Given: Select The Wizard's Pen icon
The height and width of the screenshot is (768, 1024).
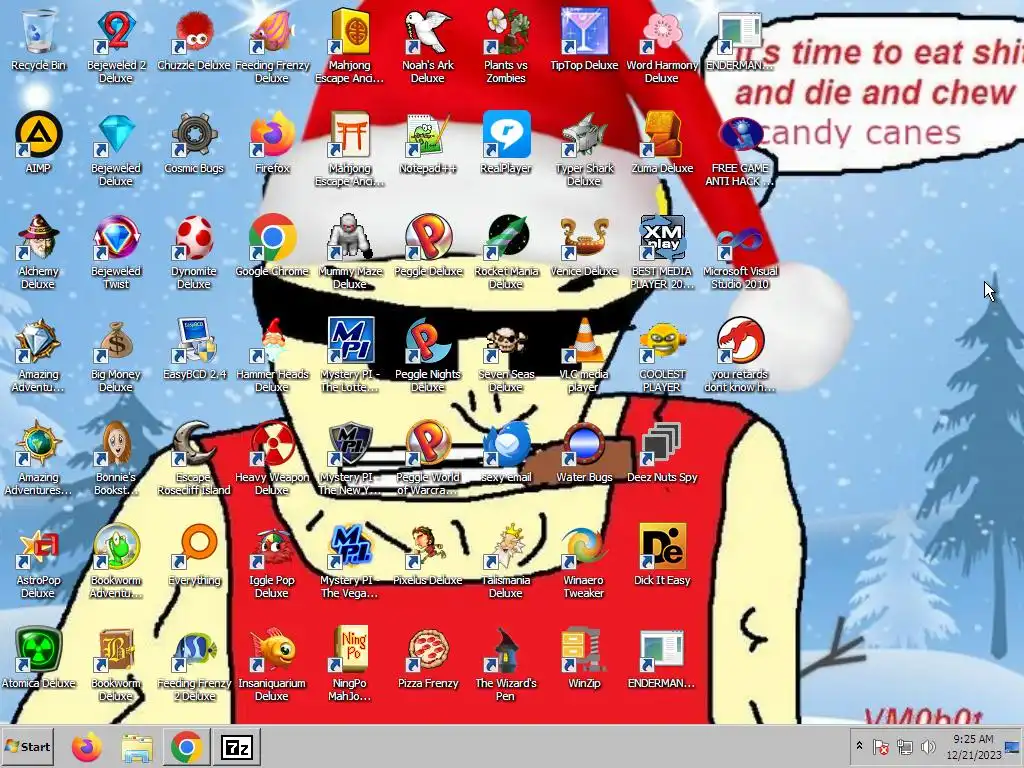Looking at the screenshot, I should point(506,665).
